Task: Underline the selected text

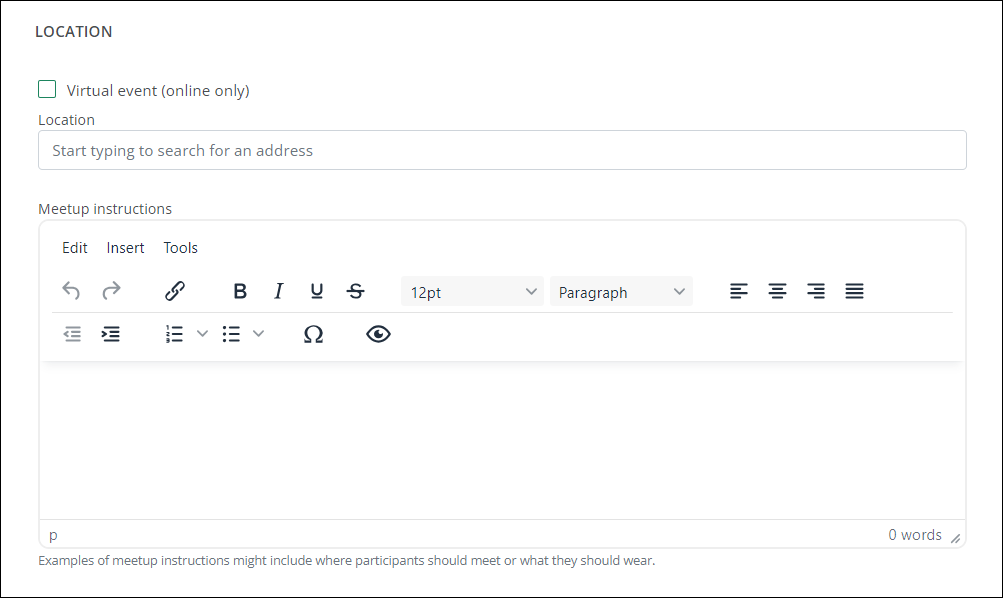Action: pos(317,291)
